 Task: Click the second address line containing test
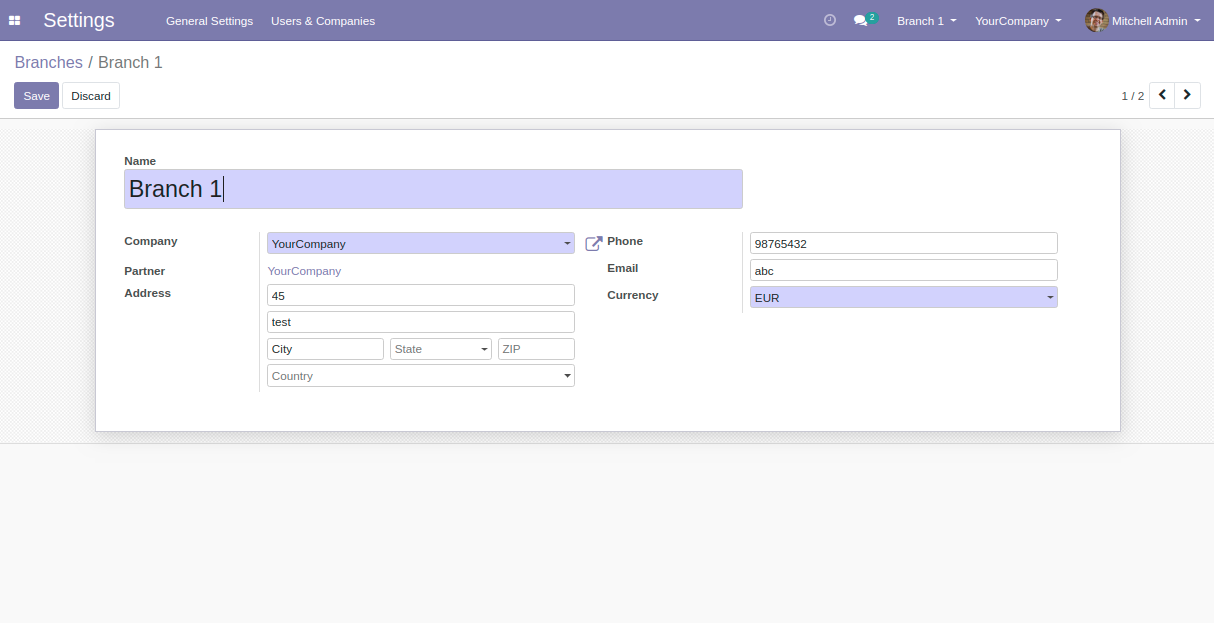421,322
